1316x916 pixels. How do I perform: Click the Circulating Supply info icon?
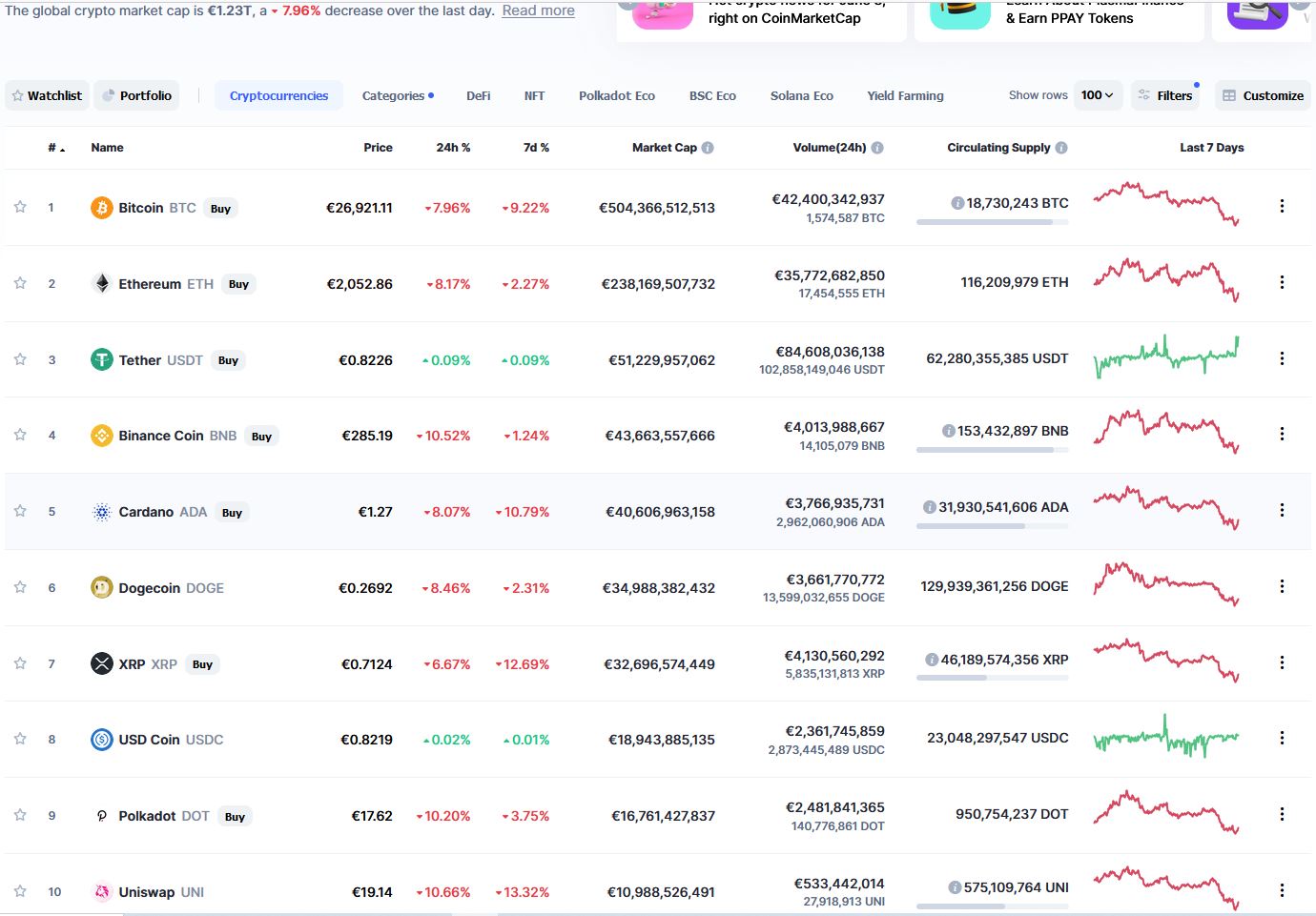coord(1061,148)
